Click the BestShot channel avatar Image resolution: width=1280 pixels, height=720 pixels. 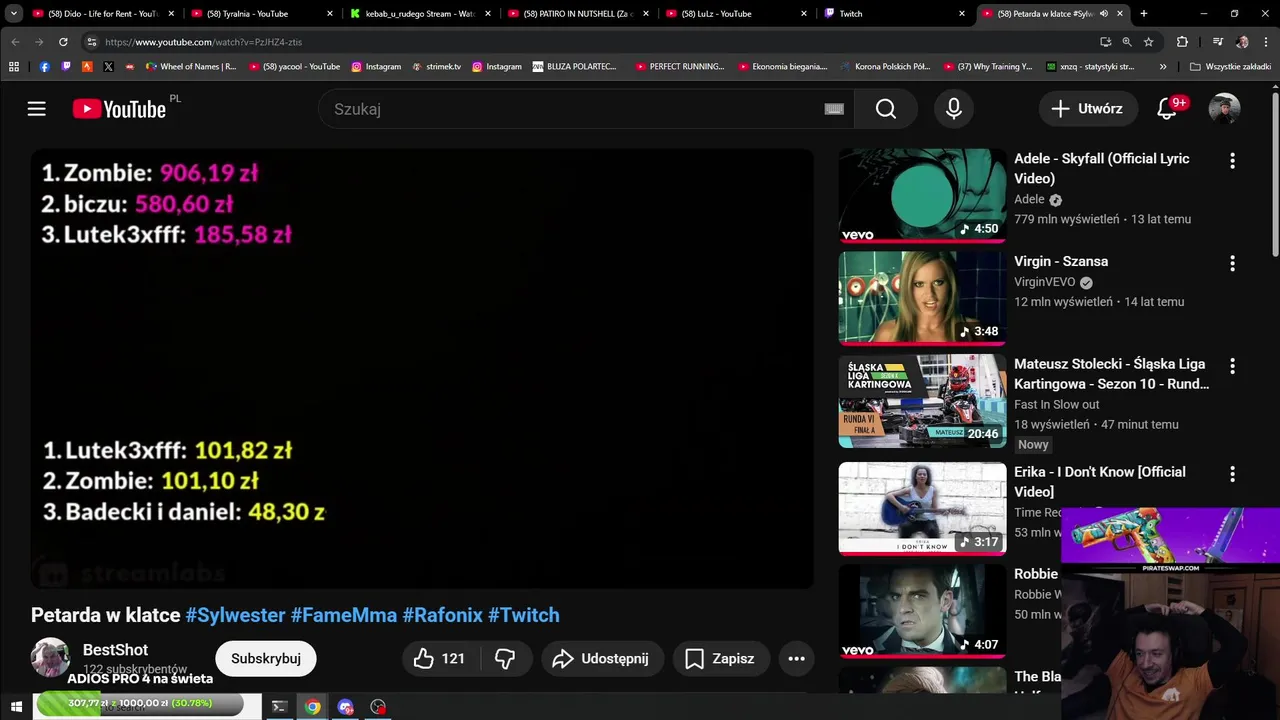point(50,657)
